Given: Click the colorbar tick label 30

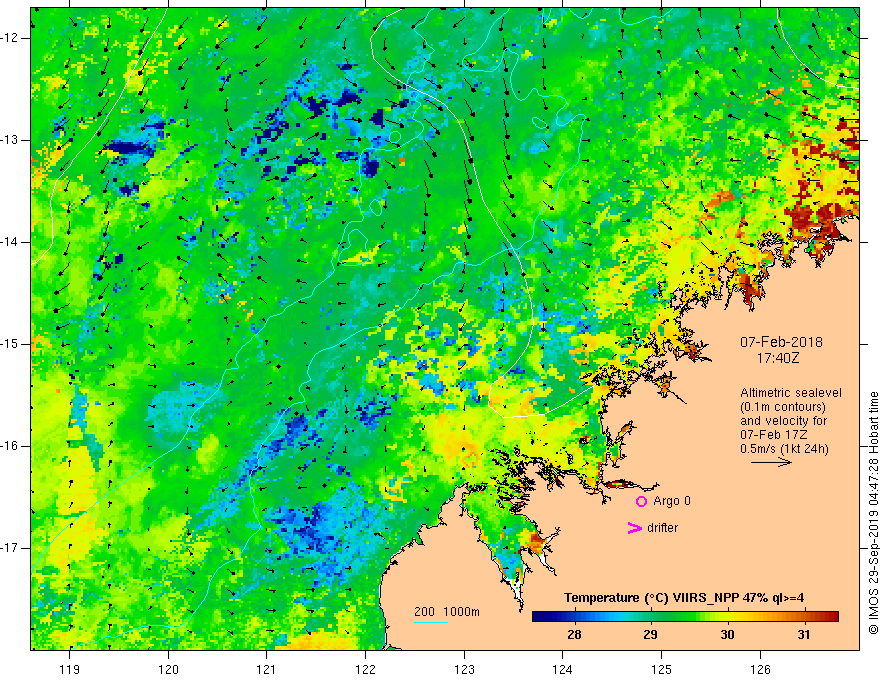Looking at the screenshot, I should [727, 635].
